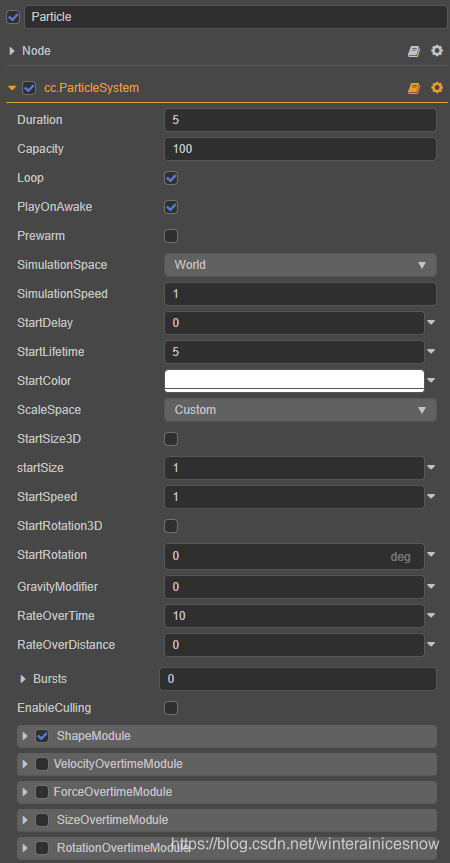Open Node component help documentation icon
The width and height of the screenshot is (450, 863).
pos(414,51)
